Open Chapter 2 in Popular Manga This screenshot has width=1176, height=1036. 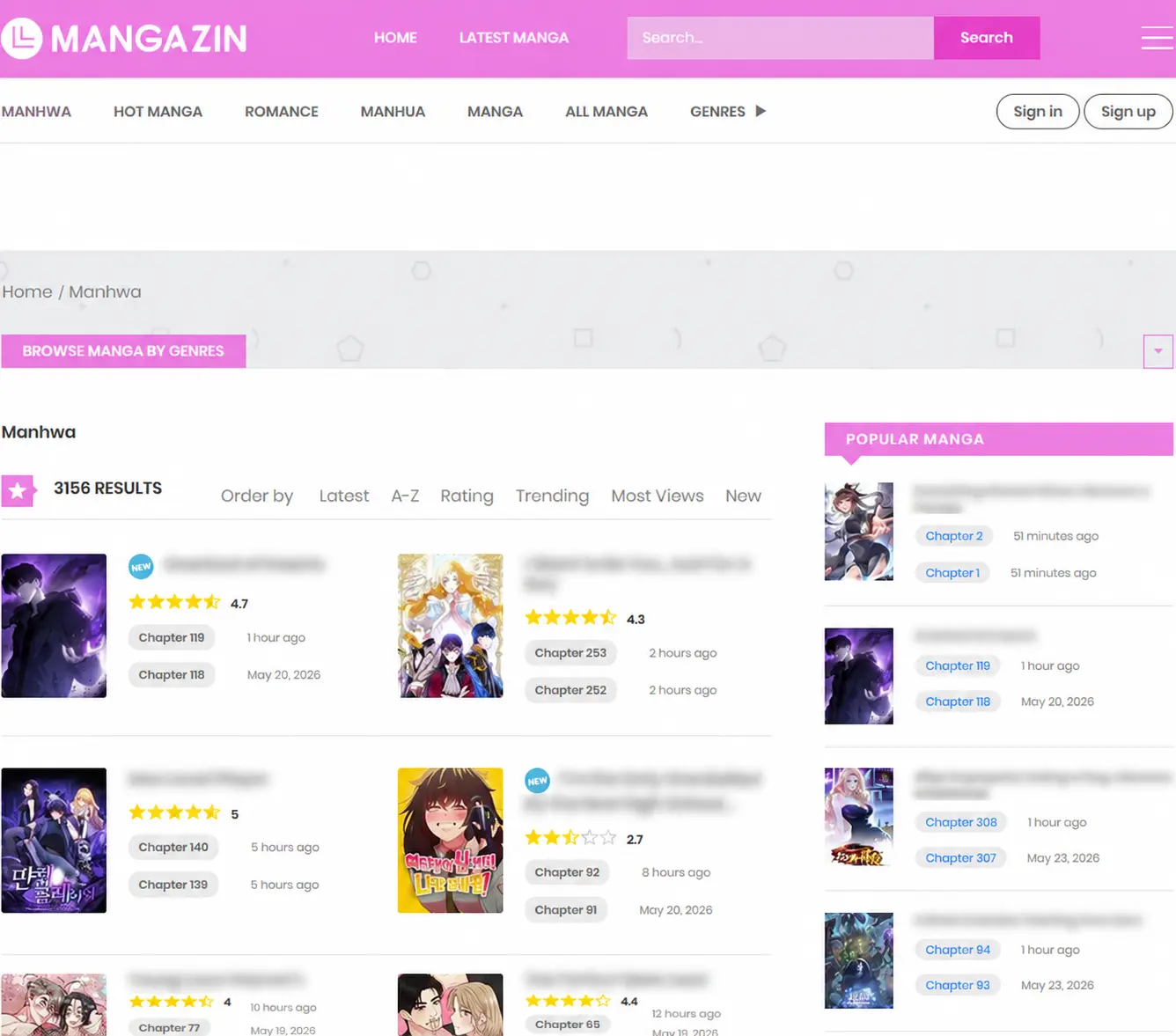click(x=954, y=536)
